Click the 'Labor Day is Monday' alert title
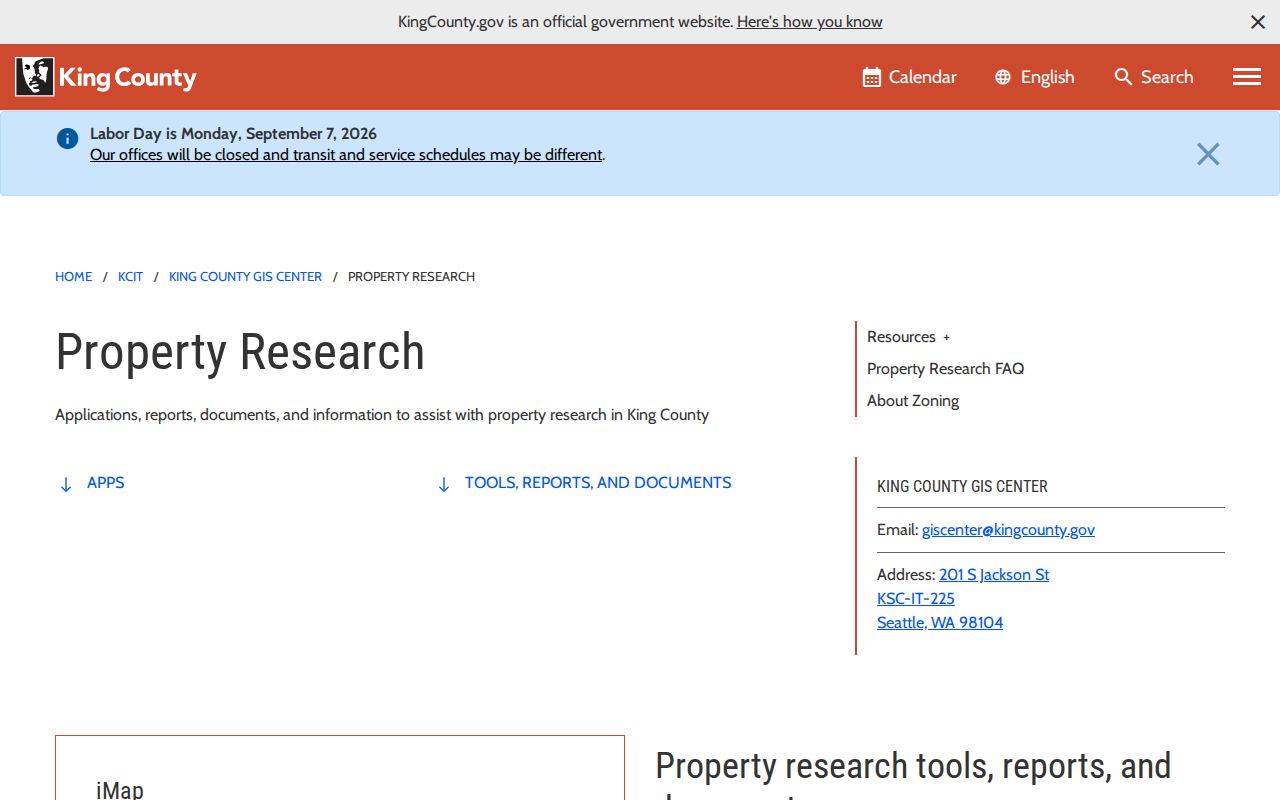1280x800 pixels. coord(233,134)
